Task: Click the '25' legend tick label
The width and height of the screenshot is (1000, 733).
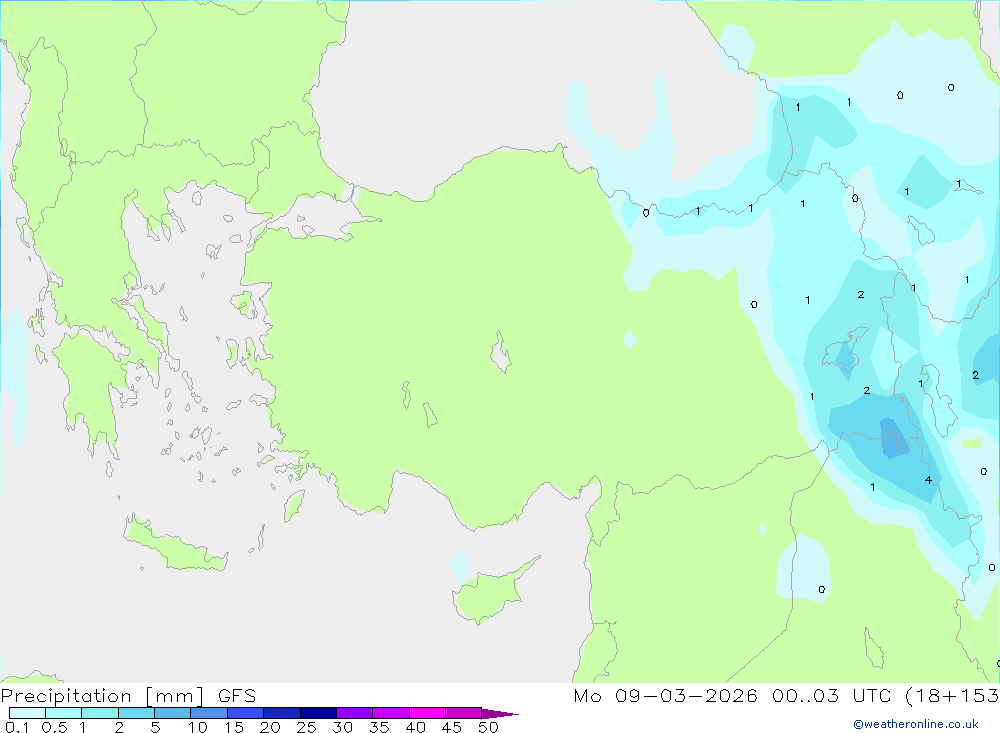Action: (x=306, y=727)
